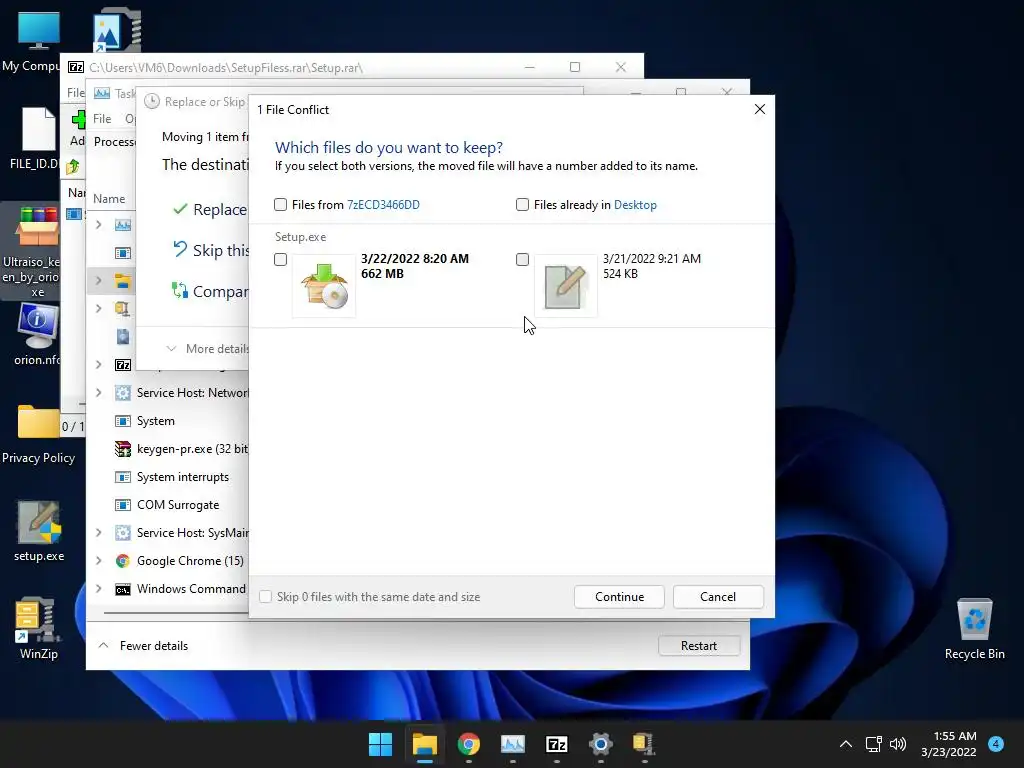
Task: Open the Windows Start menu
Action: tap(380, 744)
